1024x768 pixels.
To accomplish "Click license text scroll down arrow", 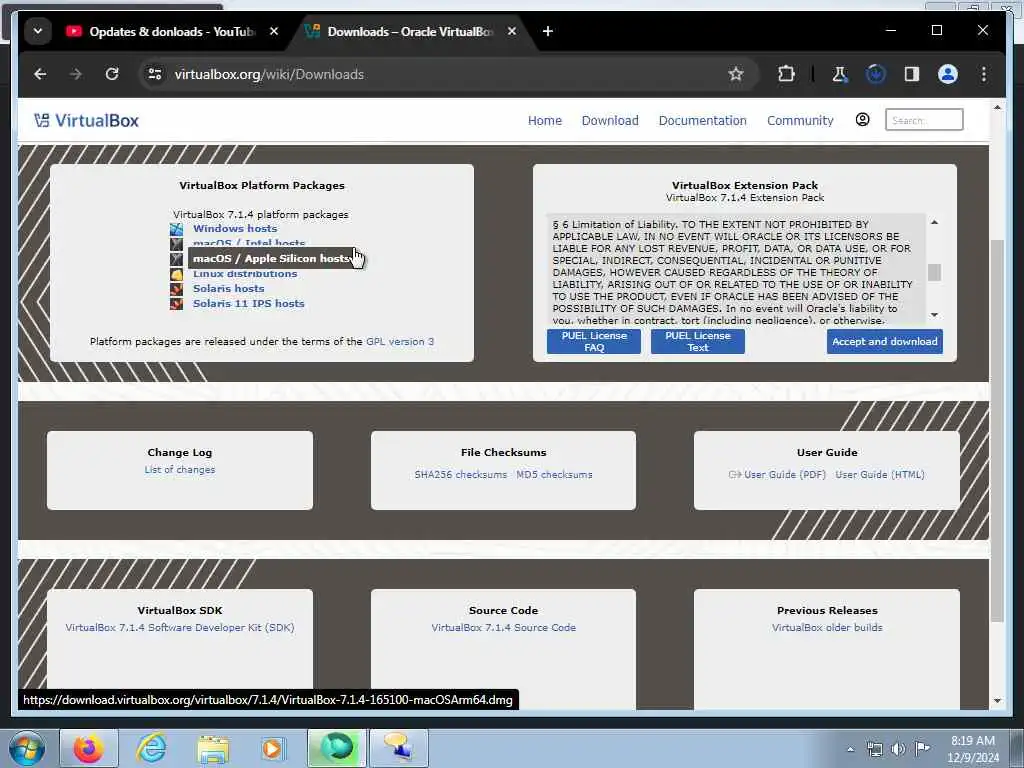I will (x=935, y=315).
